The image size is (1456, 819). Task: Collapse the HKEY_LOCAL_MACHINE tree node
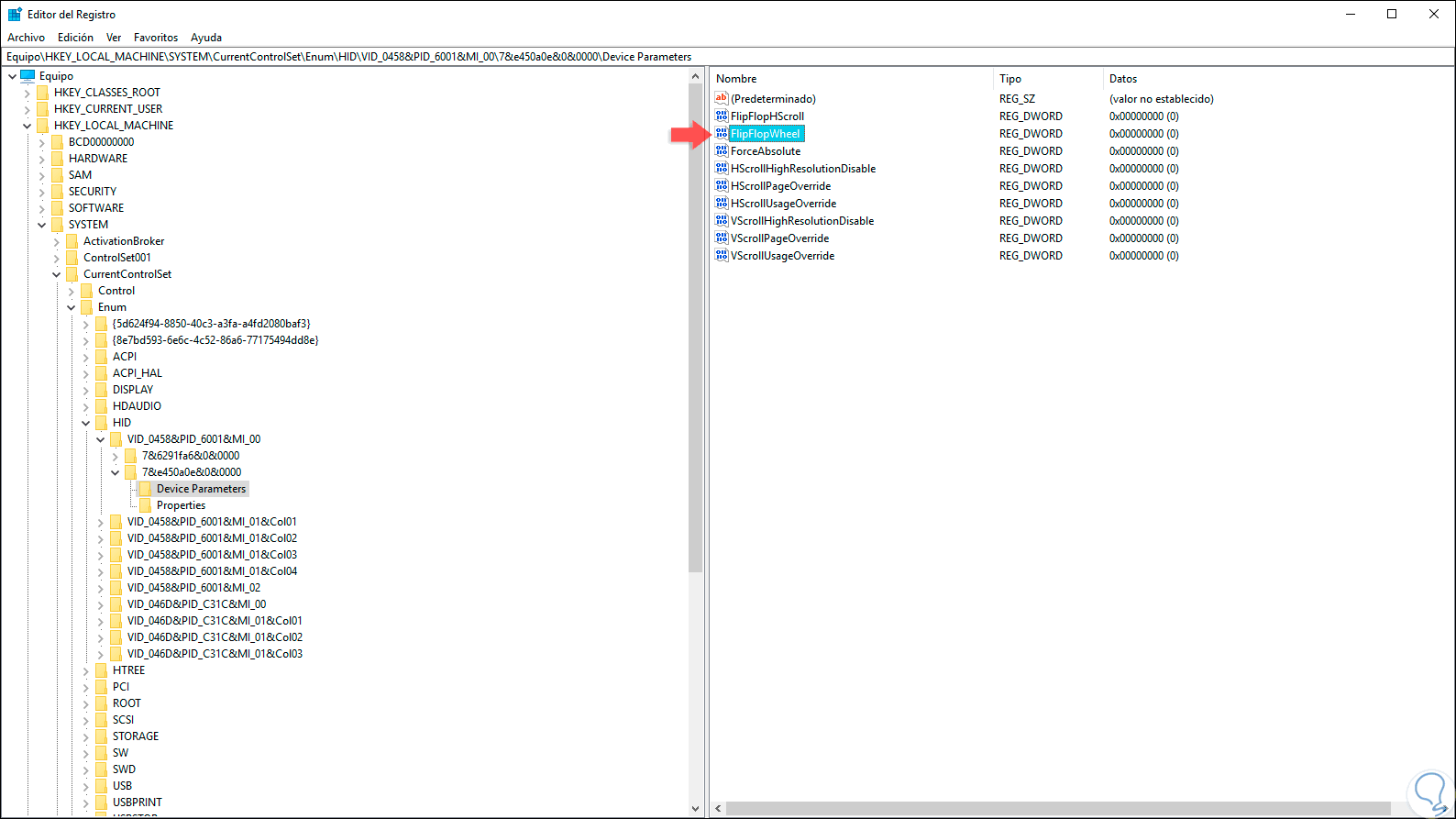pos(27,126)
